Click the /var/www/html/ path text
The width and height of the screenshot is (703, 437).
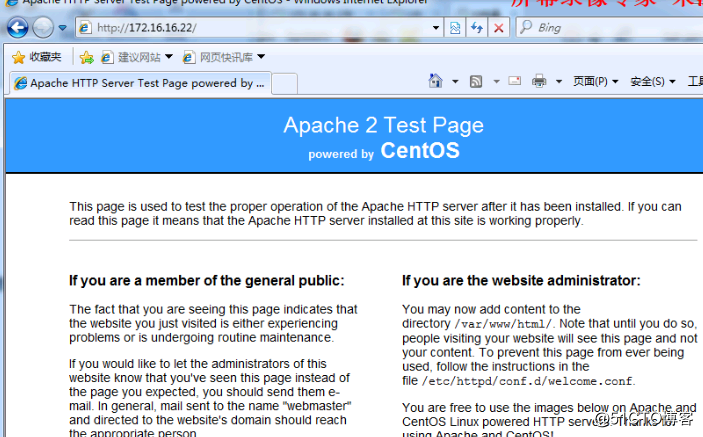click(x=503, y=324)
